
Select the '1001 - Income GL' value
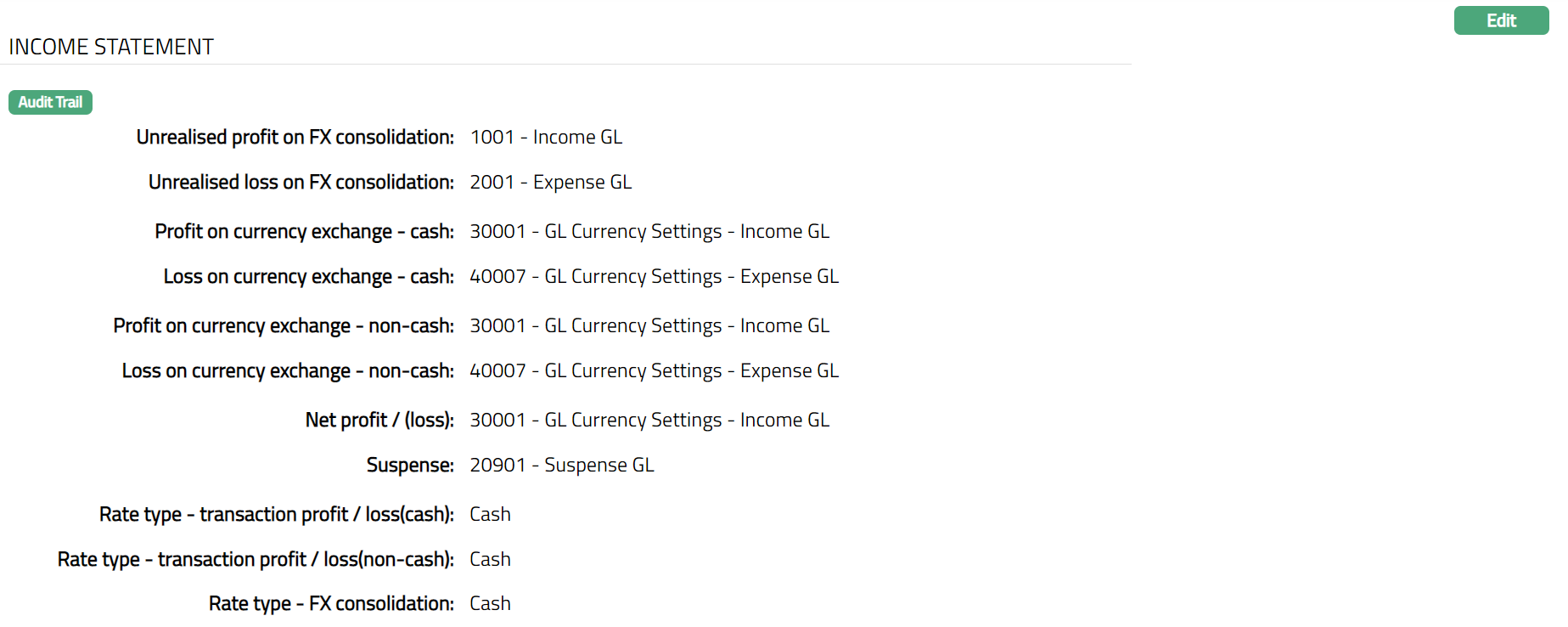point(546,138)
